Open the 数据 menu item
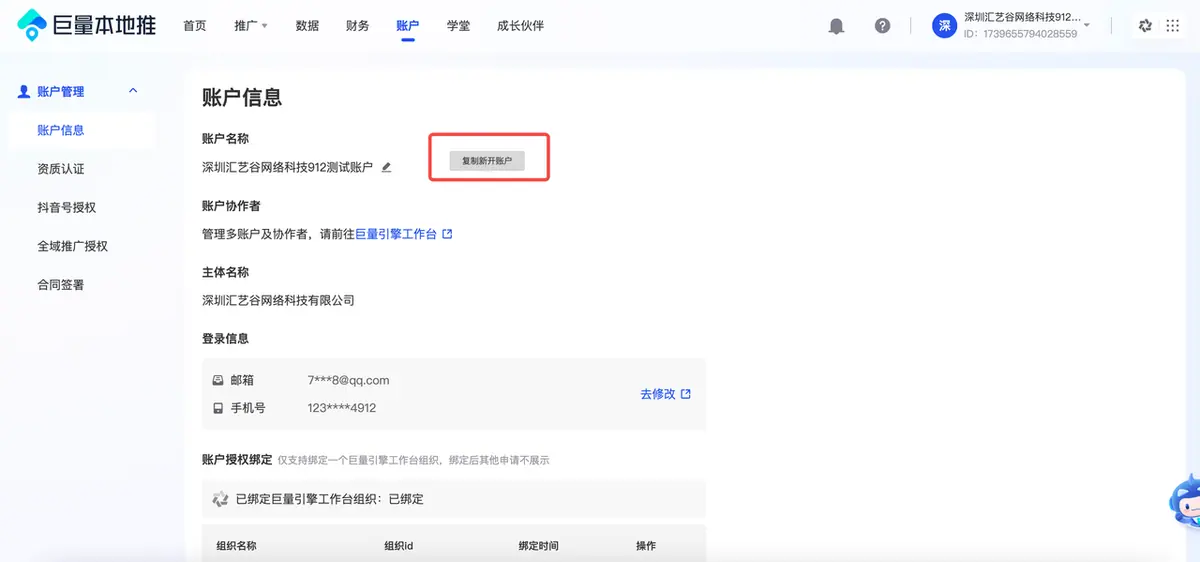1200x562 pixels. [307, 26]
